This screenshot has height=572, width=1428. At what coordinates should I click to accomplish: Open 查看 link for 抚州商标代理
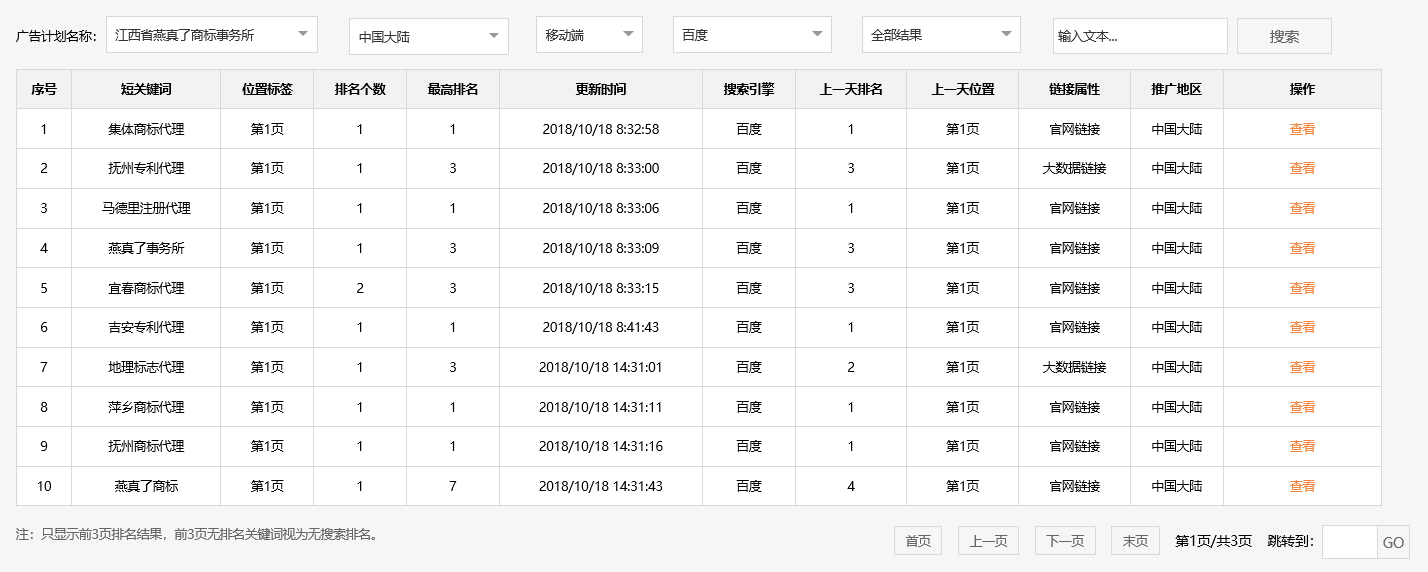click(1302, 446)
